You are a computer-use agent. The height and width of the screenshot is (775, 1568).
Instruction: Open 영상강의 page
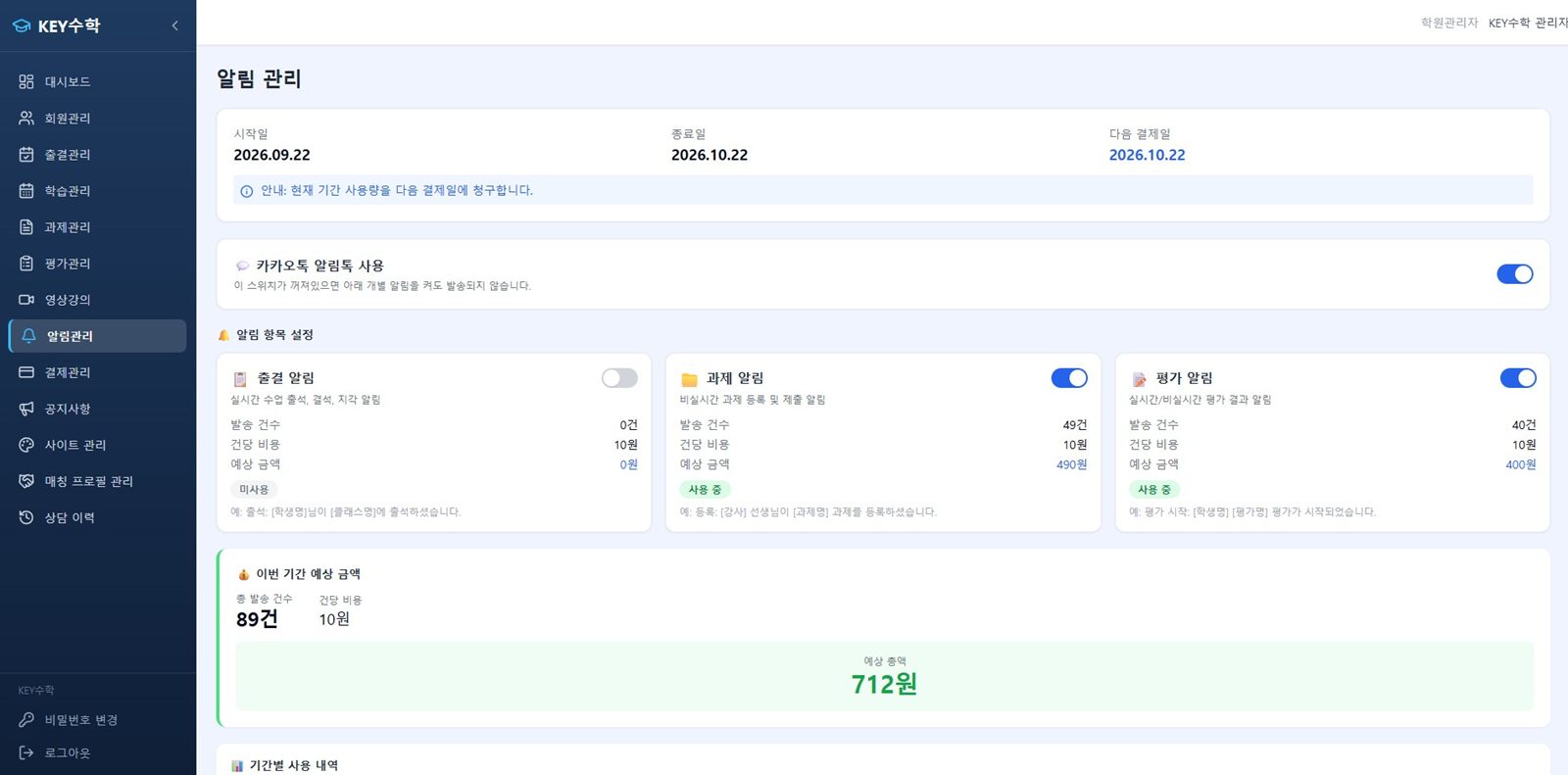point(97,299)
